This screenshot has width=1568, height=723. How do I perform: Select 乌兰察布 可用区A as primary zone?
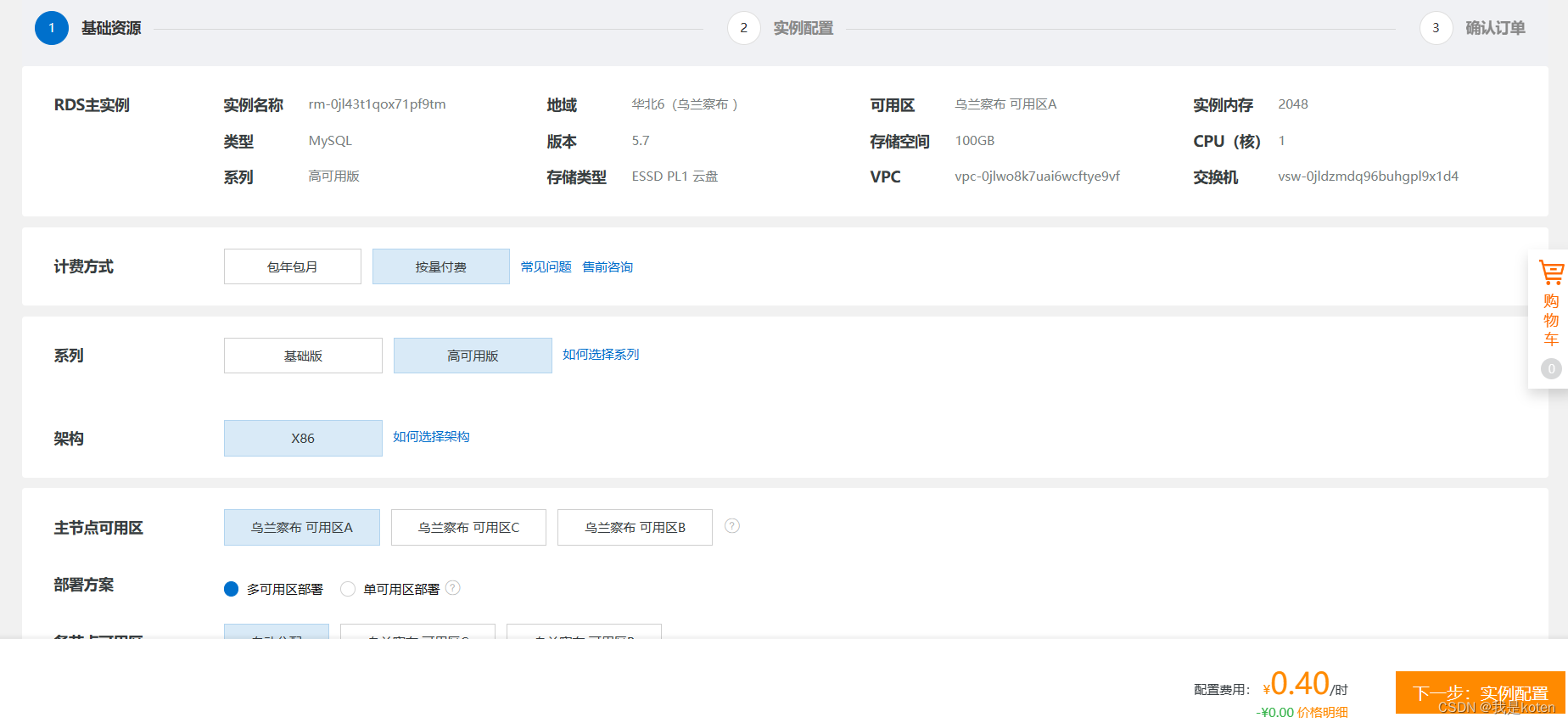tap(302, 527)
